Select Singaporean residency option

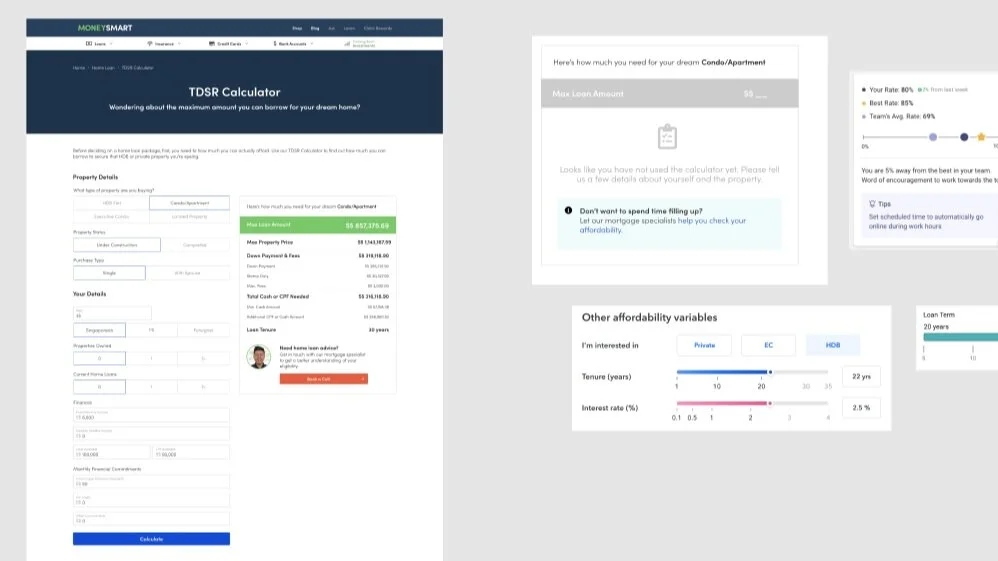pos(99,330)
